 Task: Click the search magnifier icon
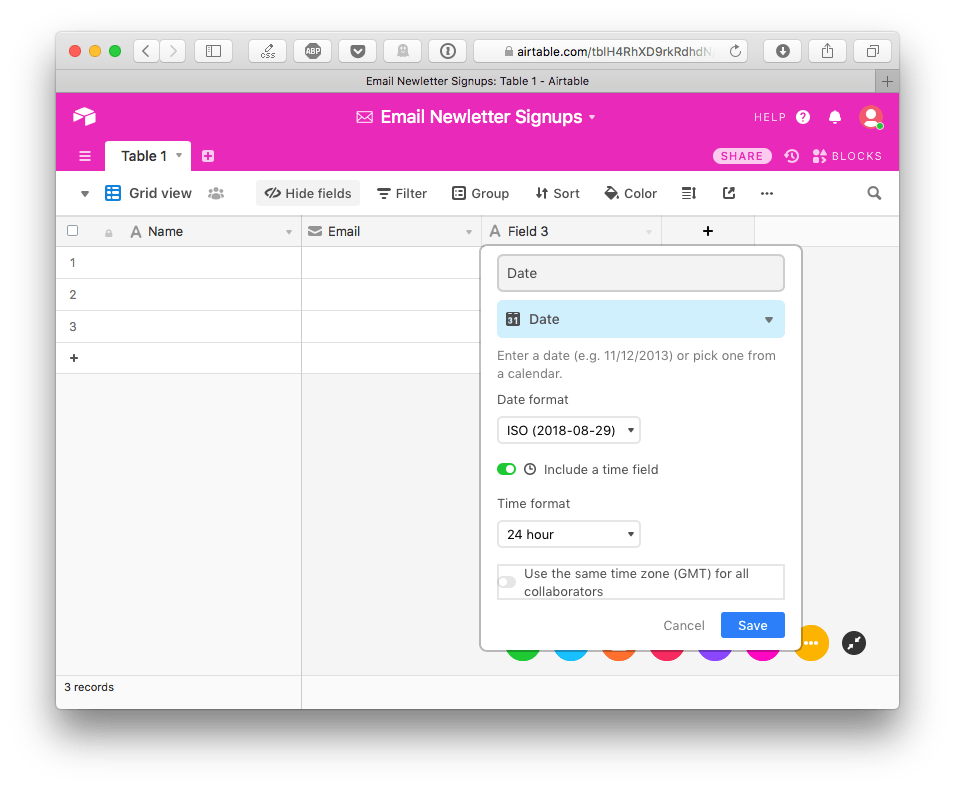tap(874, 193)
